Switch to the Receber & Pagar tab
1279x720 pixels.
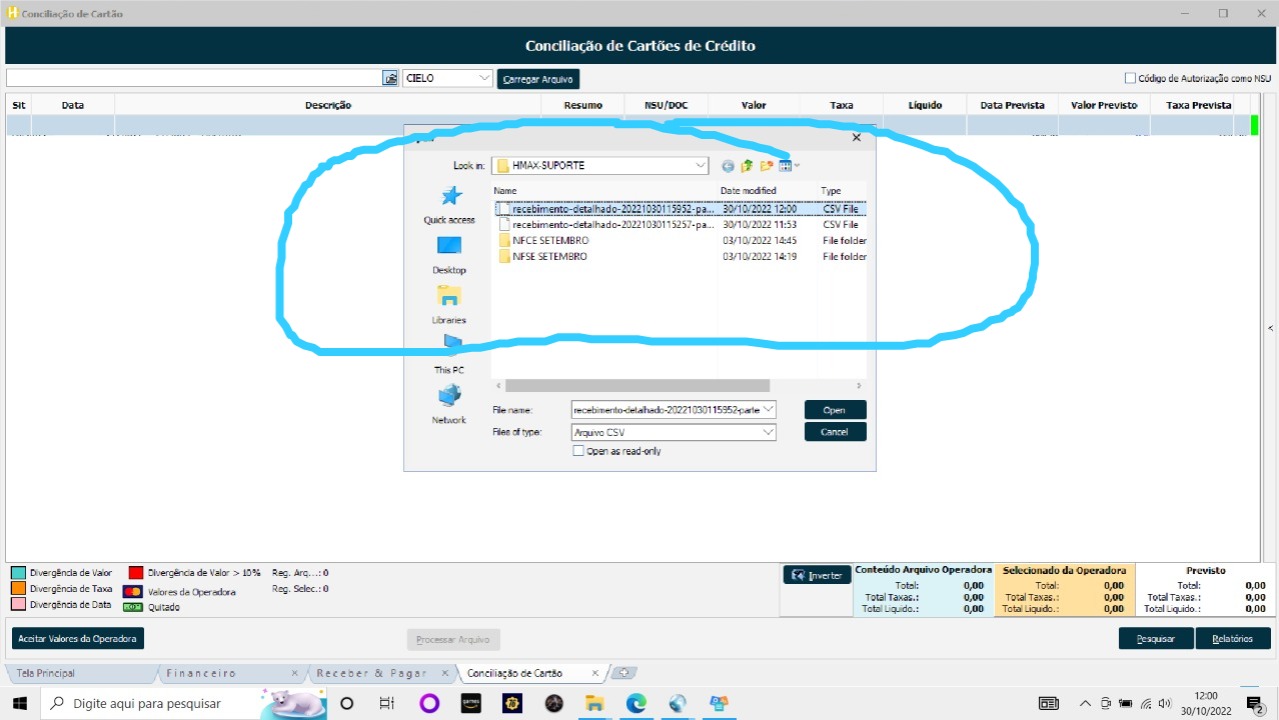371,673
